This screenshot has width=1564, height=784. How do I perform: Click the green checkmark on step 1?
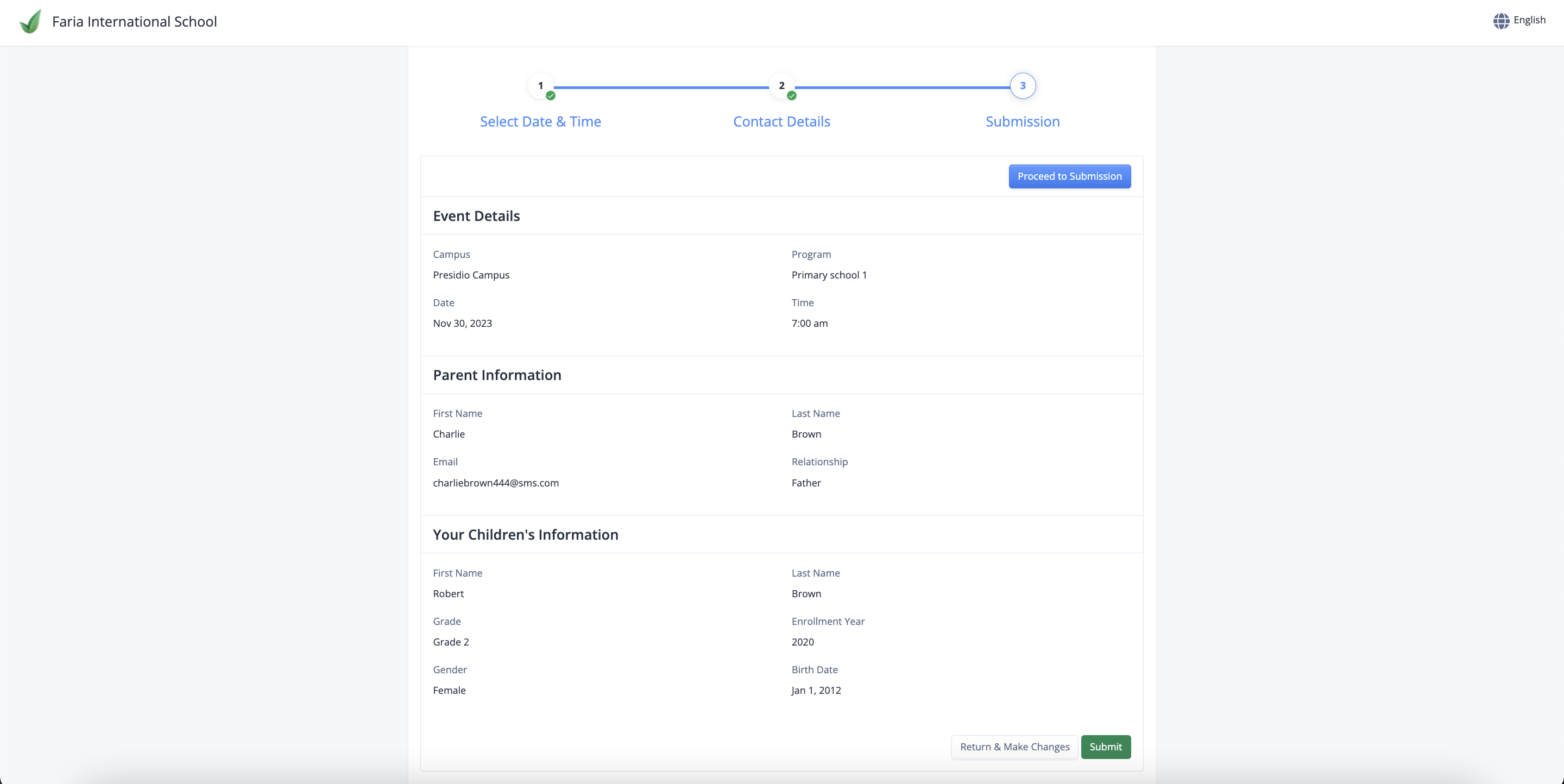point(550,95)
